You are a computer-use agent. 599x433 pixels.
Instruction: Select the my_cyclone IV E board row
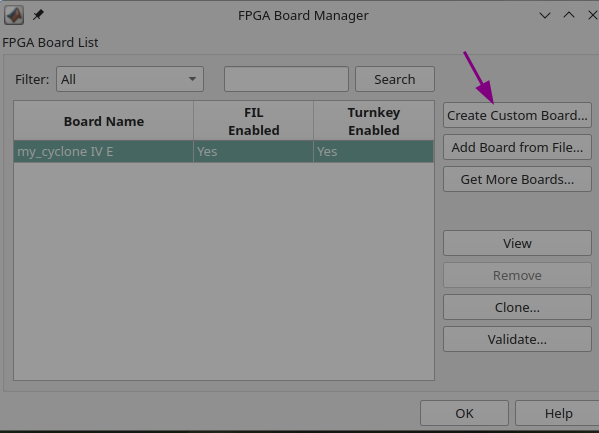click(223, 151)
